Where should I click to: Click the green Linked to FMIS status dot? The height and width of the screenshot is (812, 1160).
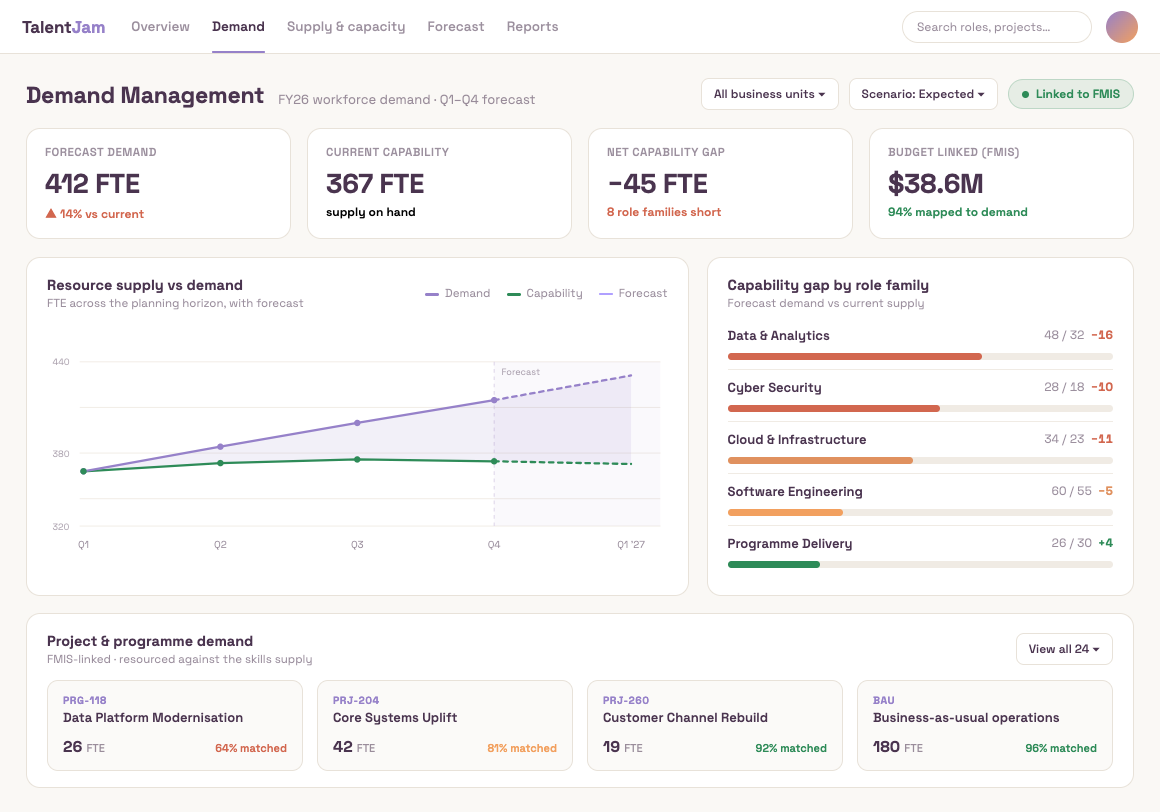[1025, 94]
